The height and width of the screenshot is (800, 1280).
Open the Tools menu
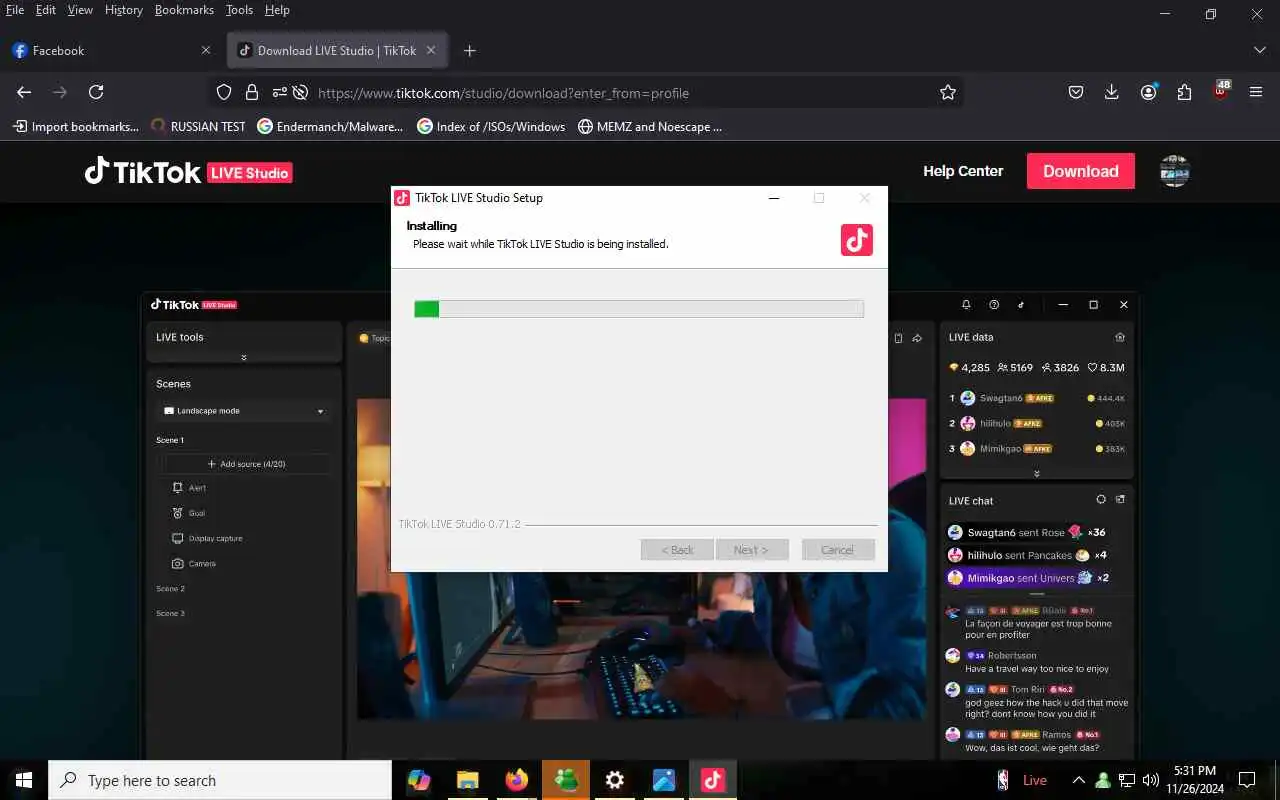[x=239, y=10]
